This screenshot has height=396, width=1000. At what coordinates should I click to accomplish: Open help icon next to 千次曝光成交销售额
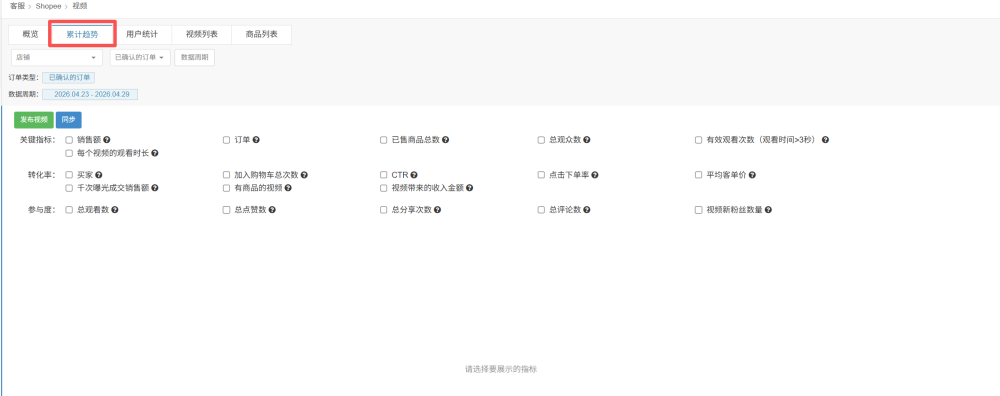[155, 188]
